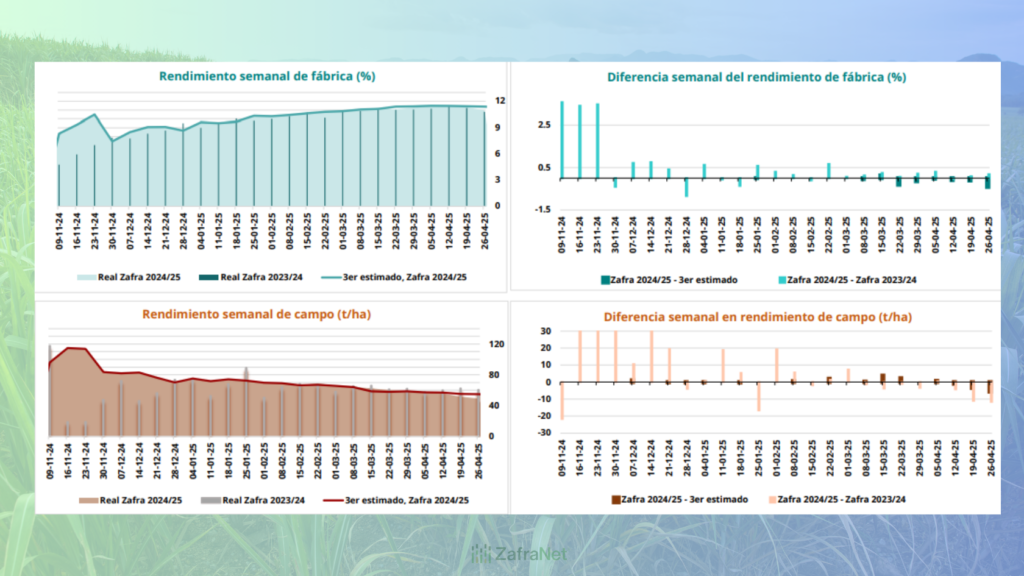Select the 'Diferencia semanal del rendimiento de fábrica (%)' title
Viewport: 1024px width, 576px height.
756,77
